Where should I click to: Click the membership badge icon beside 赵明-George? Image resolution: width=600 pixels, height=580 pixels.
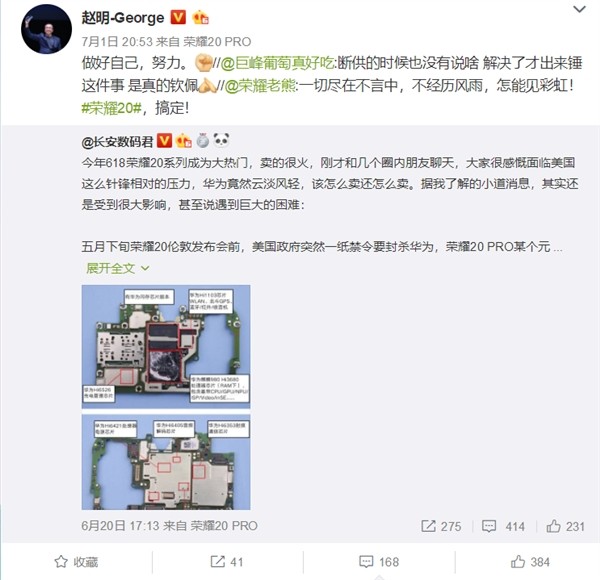[x=200, y=18]
